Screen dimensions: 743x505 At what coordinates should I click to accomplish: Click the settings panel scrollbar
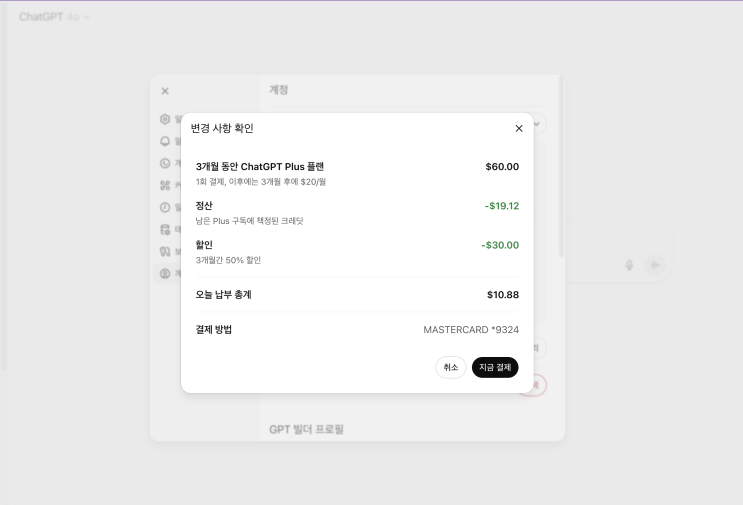point(562,168)
